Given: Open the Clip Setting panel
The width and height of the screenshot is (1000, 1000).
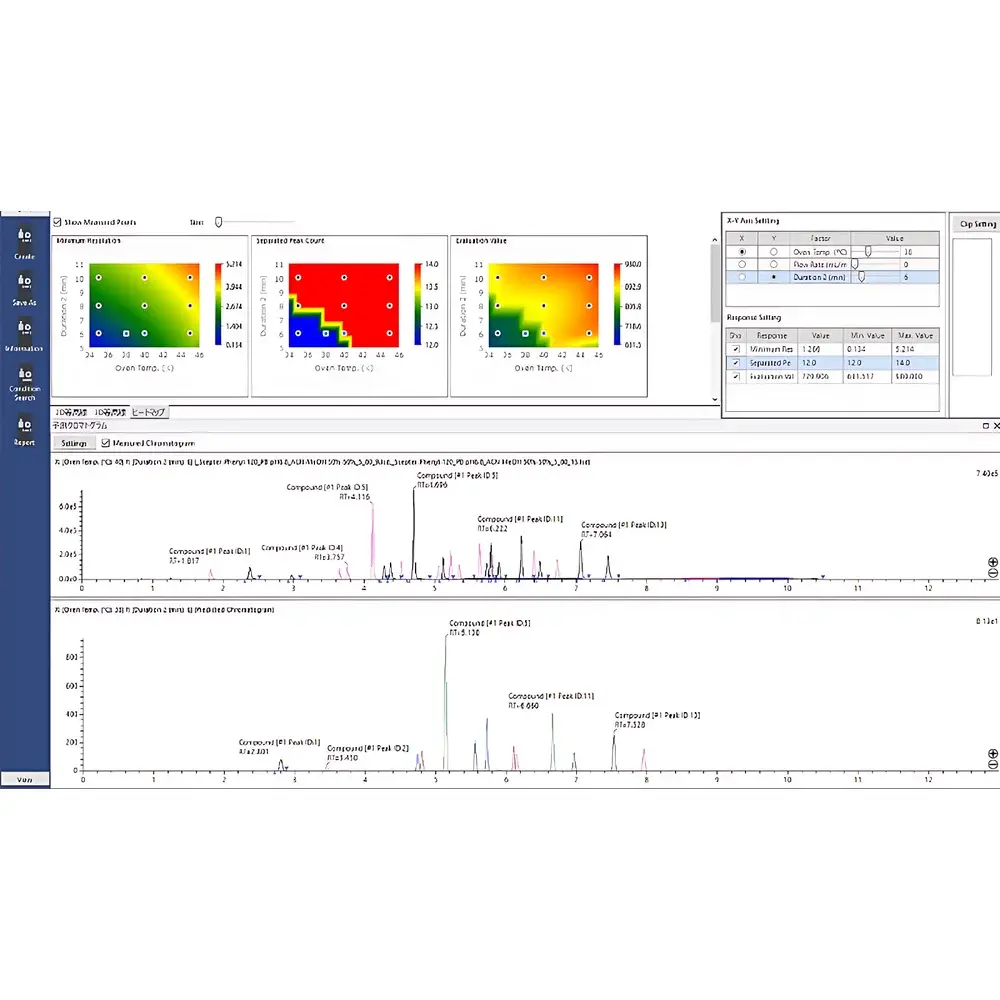Looking at the screenshot, I should coord(975,224).
